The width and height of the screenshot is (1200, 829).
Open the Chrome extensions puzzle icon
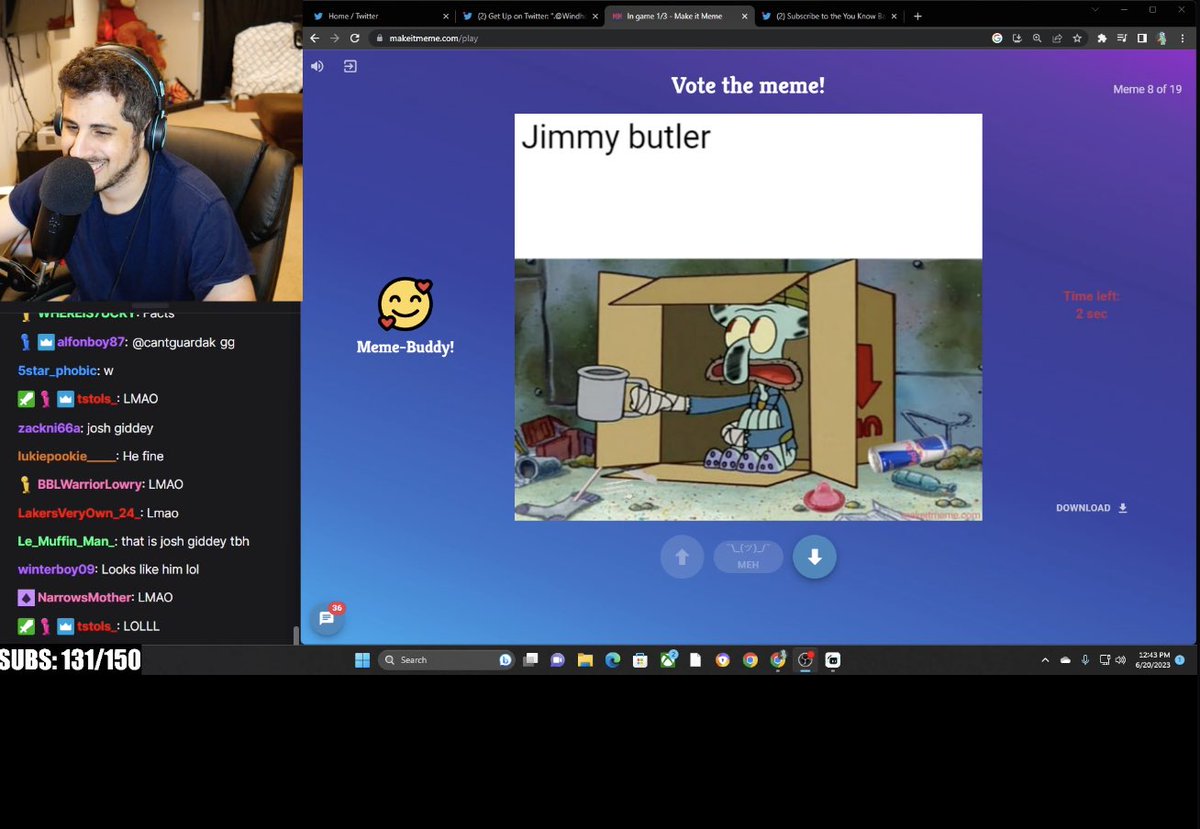click(1102, 38)
